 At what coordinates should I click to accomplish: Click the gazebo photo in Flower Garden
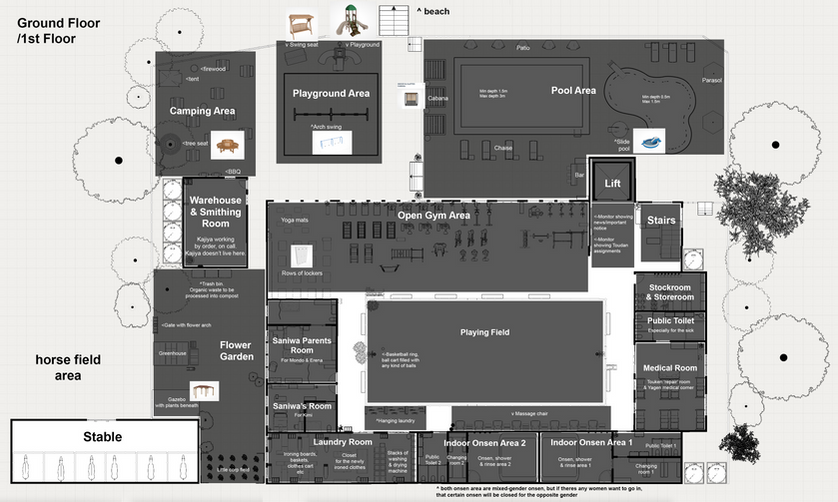(204, 391)
